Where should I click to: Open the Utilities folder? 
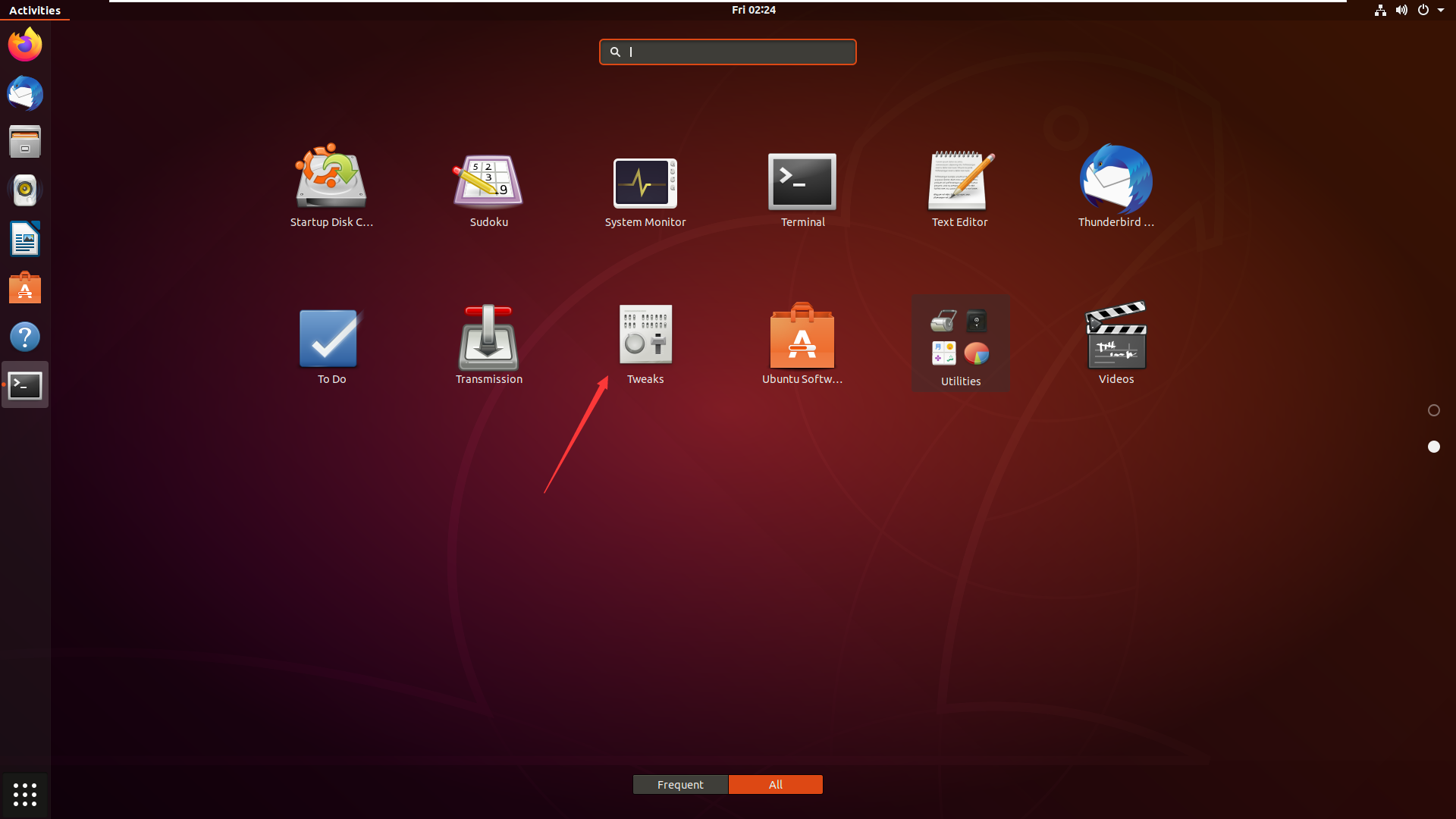point(960,343)
